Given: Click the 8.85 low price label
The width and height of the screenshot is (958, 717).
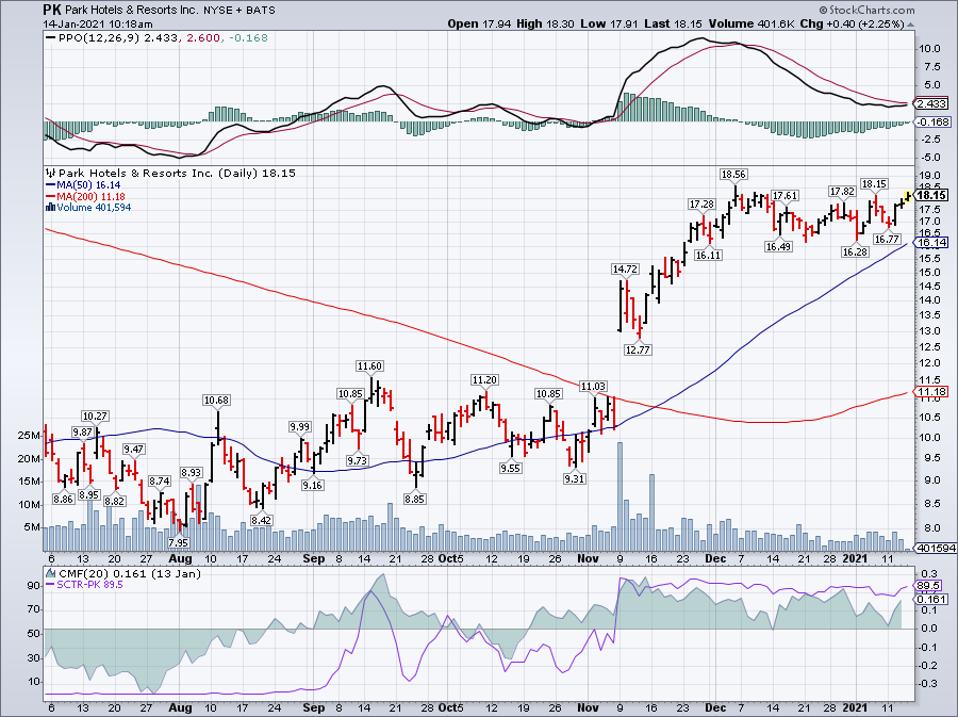Looking at the screenshot, I should coord(415,499).
